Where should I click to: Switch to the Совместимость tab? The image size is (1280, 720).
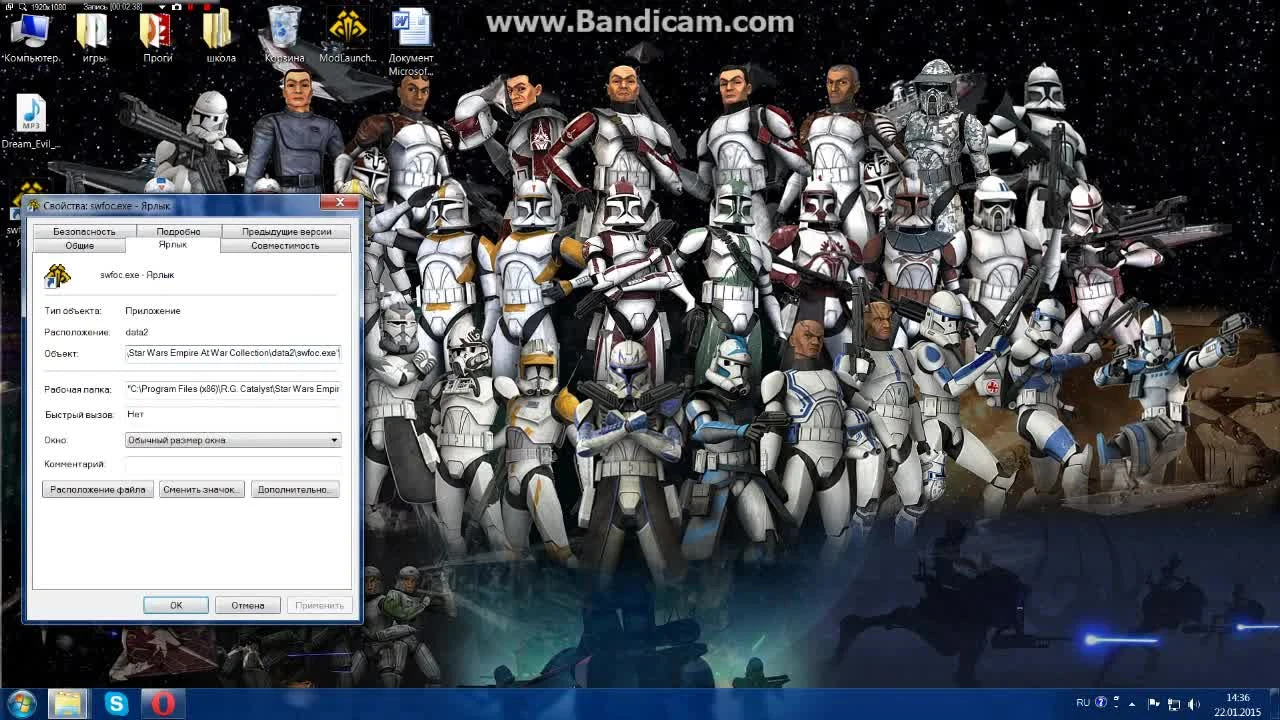point(288,245)
